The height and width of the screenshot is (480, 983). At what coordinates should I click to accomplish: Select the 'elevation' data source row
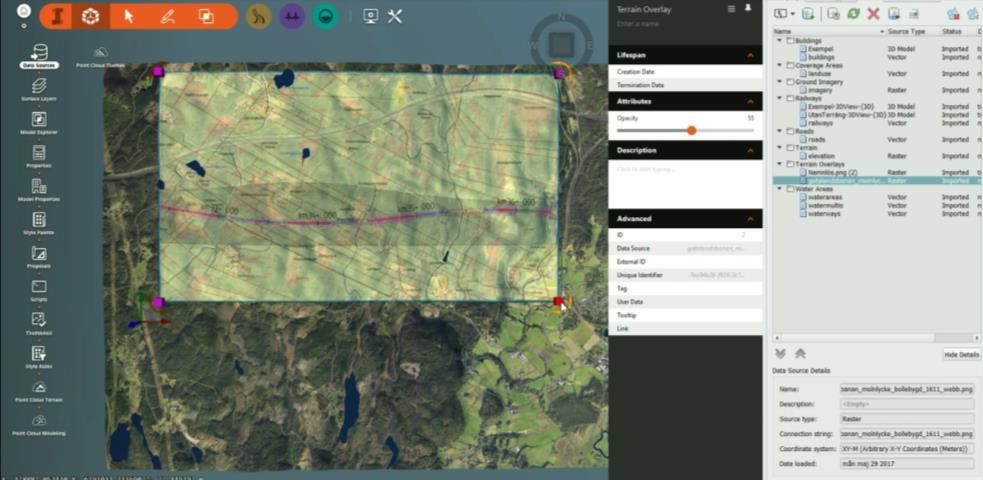878,156
